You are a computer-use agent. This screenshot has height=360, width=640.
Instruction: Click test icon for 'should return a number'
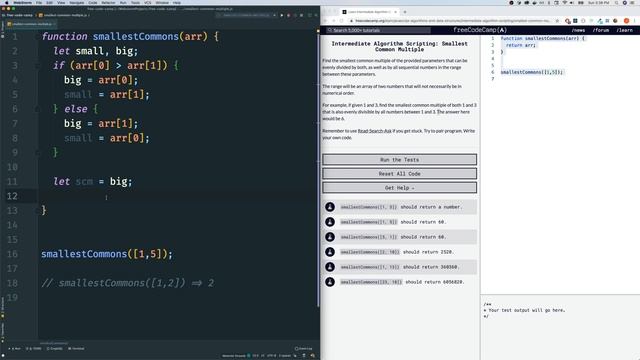point(330,207)
